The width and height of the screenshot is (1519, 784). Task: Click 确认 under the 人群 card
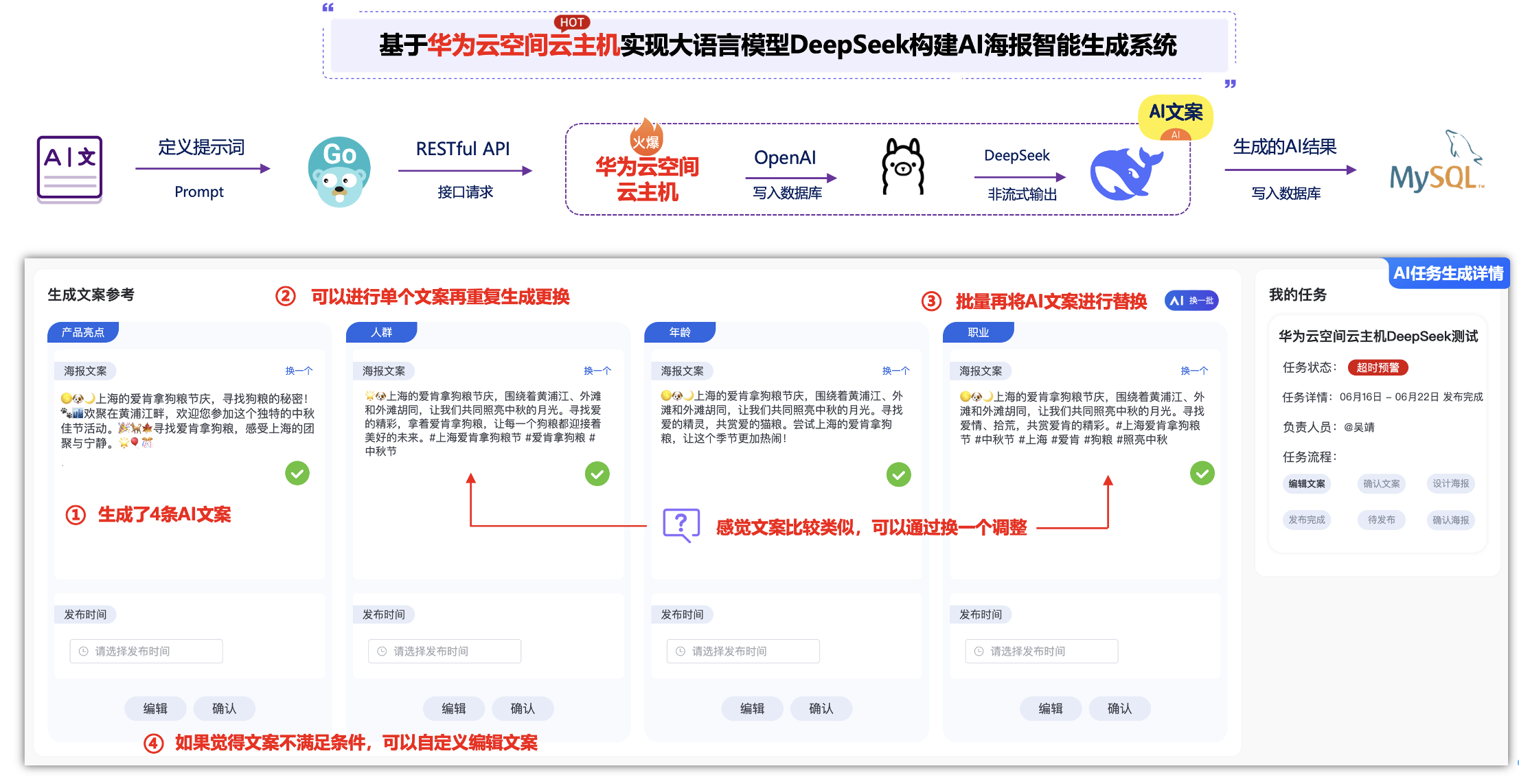(523, 708)
